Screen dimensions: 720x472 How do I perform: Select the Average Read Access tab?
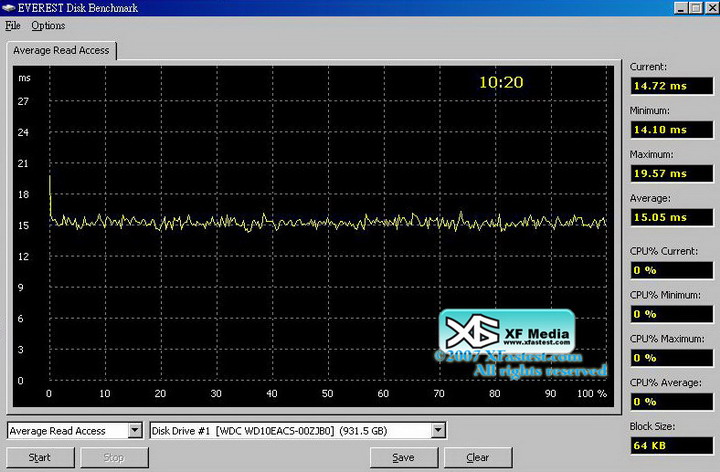(61, 51)
